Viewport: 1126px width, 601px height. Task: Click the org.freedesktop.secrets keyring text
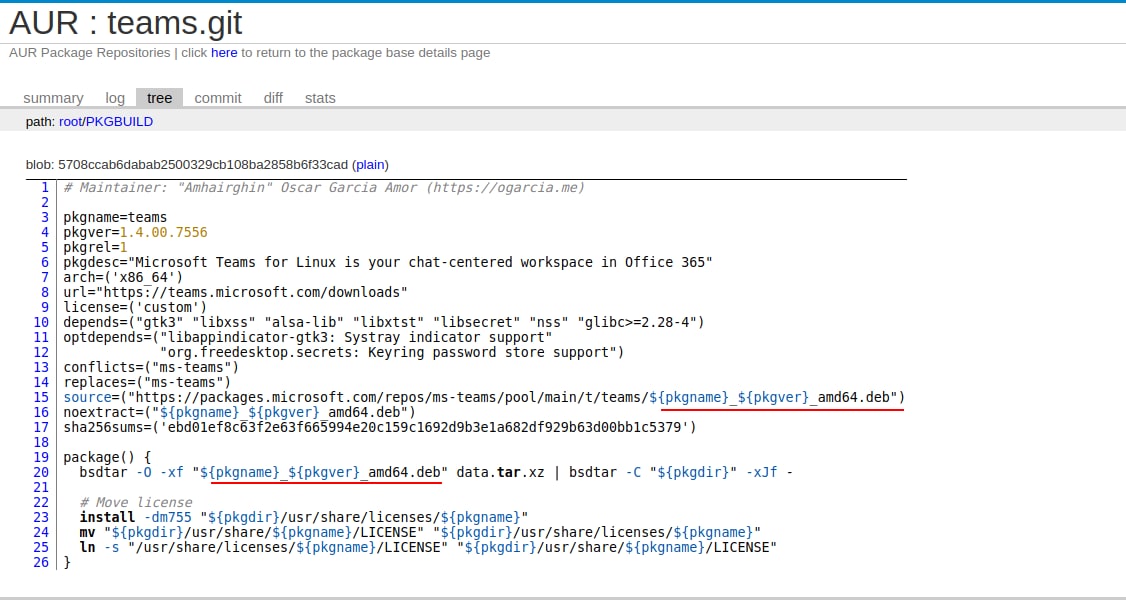(x=388, y=352)
